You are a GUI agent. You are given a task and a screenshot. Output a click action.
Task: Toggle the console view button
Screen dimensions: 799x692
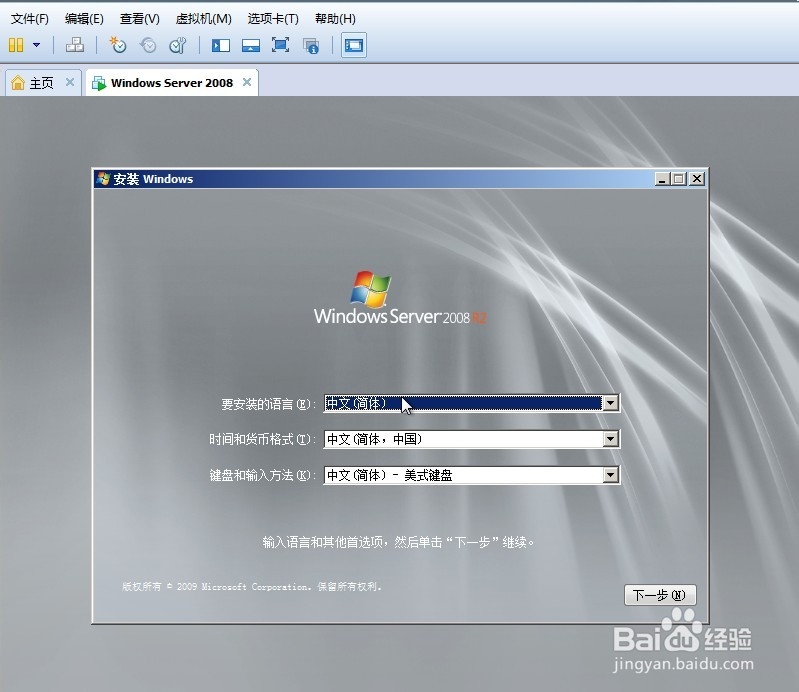click(354, 45)
